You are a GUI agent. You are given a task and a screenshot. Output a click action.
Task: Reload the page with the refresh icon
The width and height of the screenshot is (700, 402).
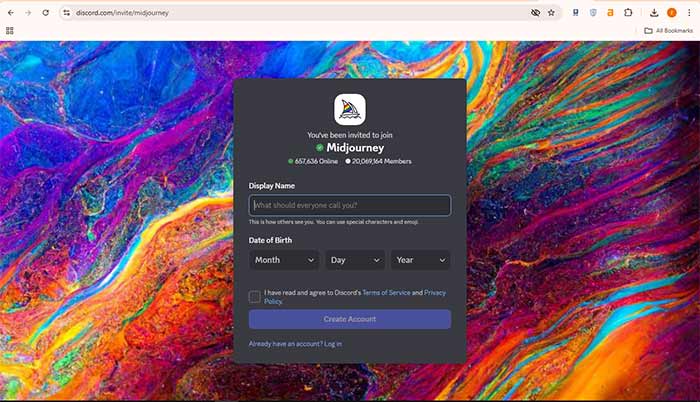point(46,13)
